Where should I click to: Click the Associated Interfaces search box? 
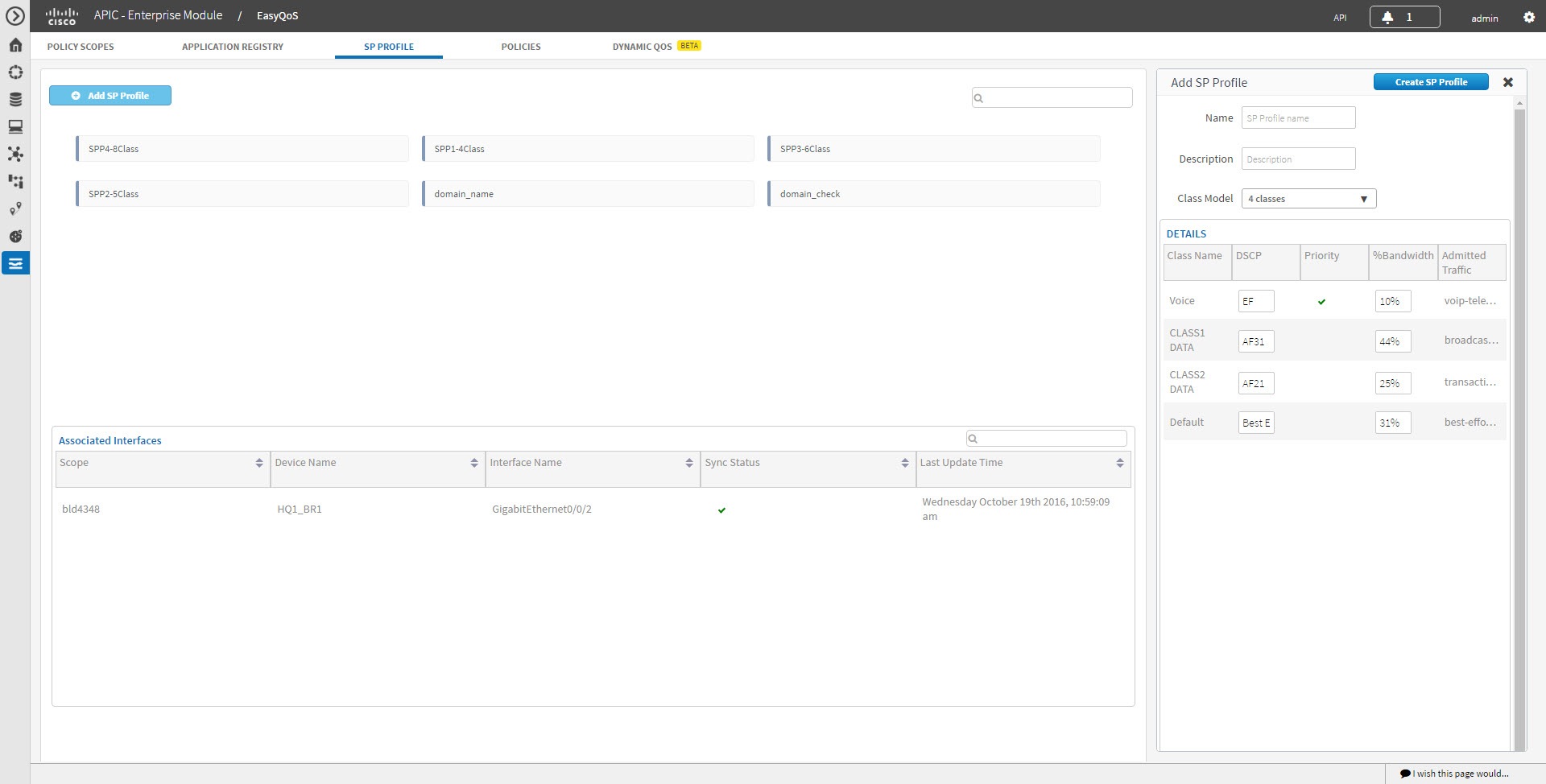pos(1046,439)
